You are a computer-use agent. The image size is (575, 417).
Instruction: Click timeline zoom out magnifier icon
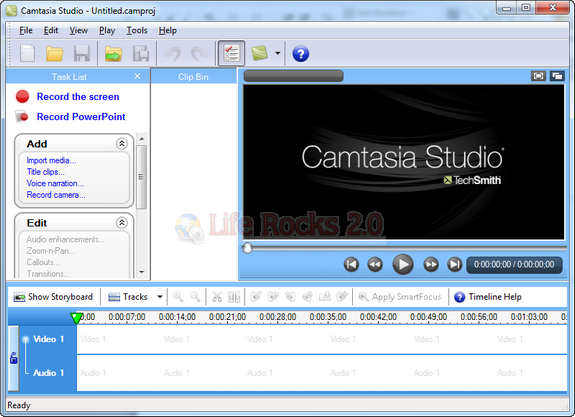point(195,297)
